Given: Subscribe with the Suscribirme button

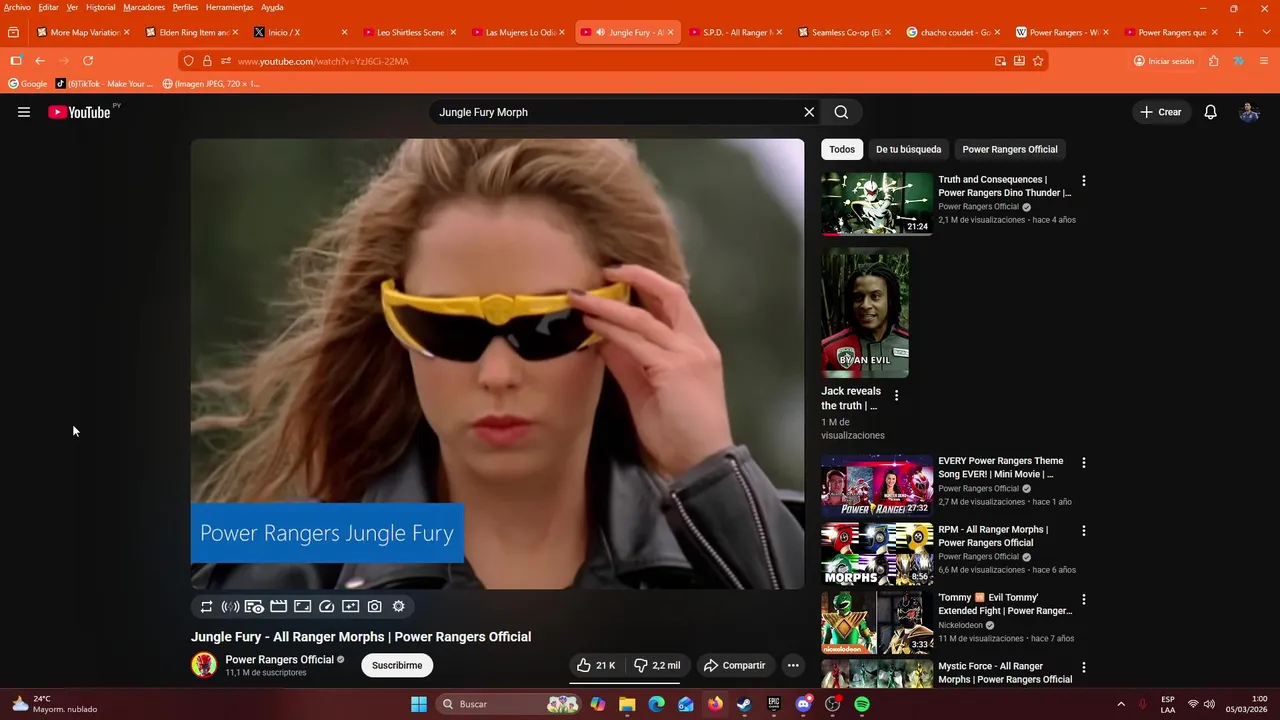Looking at the screenshot, I should click(397, 665).
